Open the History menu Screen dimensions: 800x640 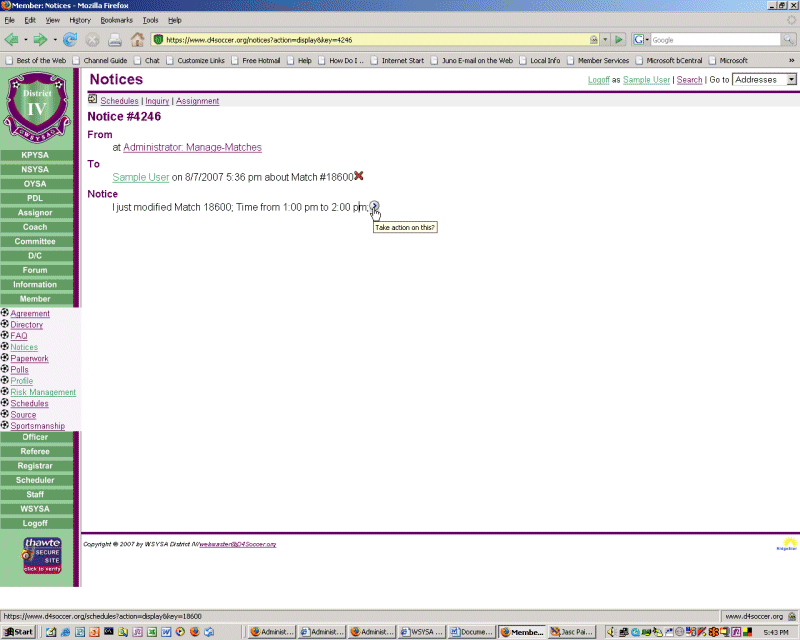(80, 20)
